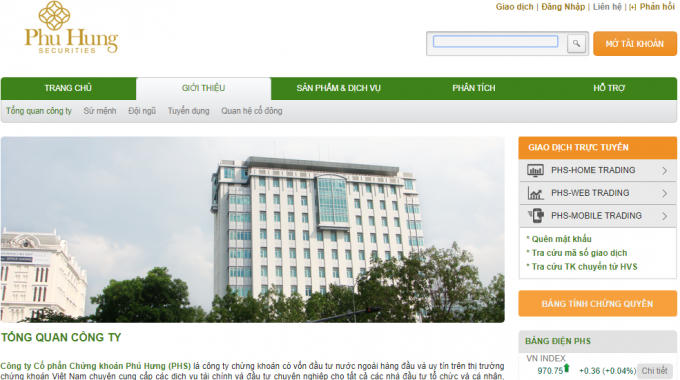Image resolution: width=680 pixels, height=380 pixels.
Task: Click the VN INDEX label
Action: point(546,358)
